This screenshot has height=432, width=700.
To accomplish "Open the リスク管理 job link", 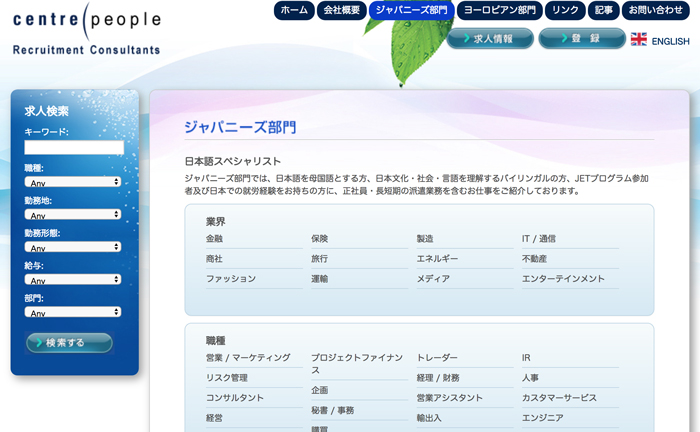I will click(x=227, y=378).
